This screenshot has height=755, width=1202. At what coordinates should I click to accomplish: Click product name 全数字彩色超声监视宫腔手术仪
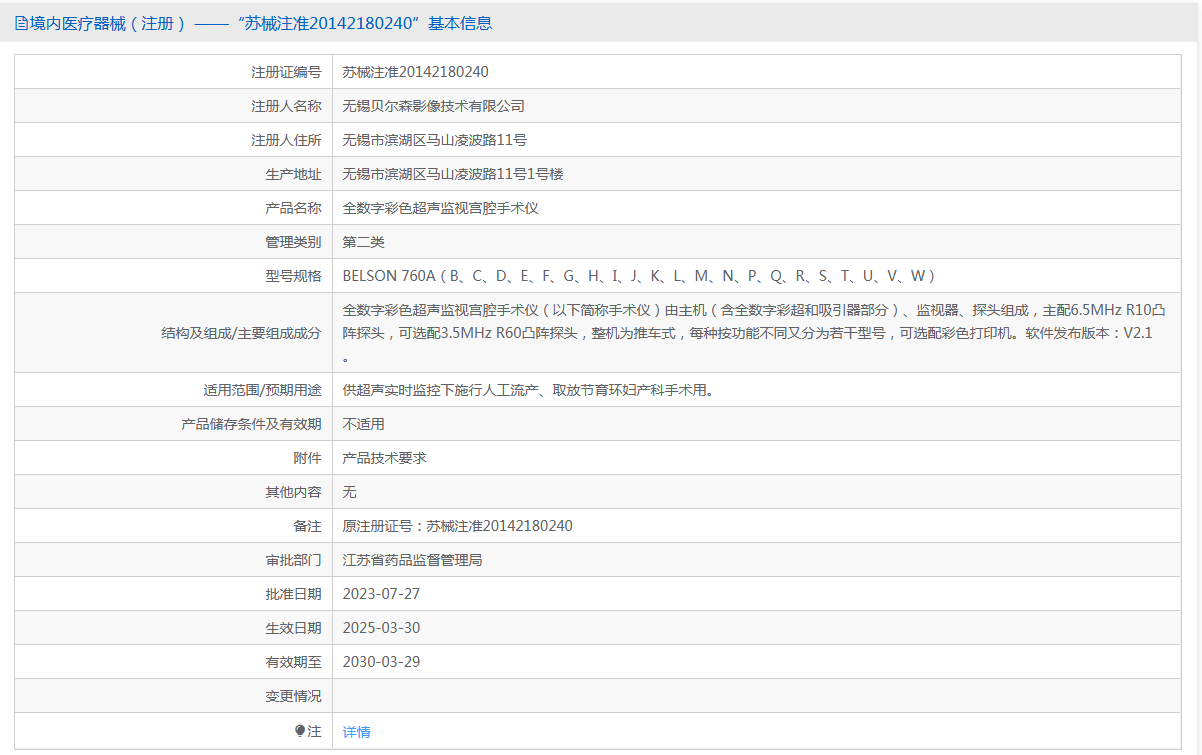(441, 208)
